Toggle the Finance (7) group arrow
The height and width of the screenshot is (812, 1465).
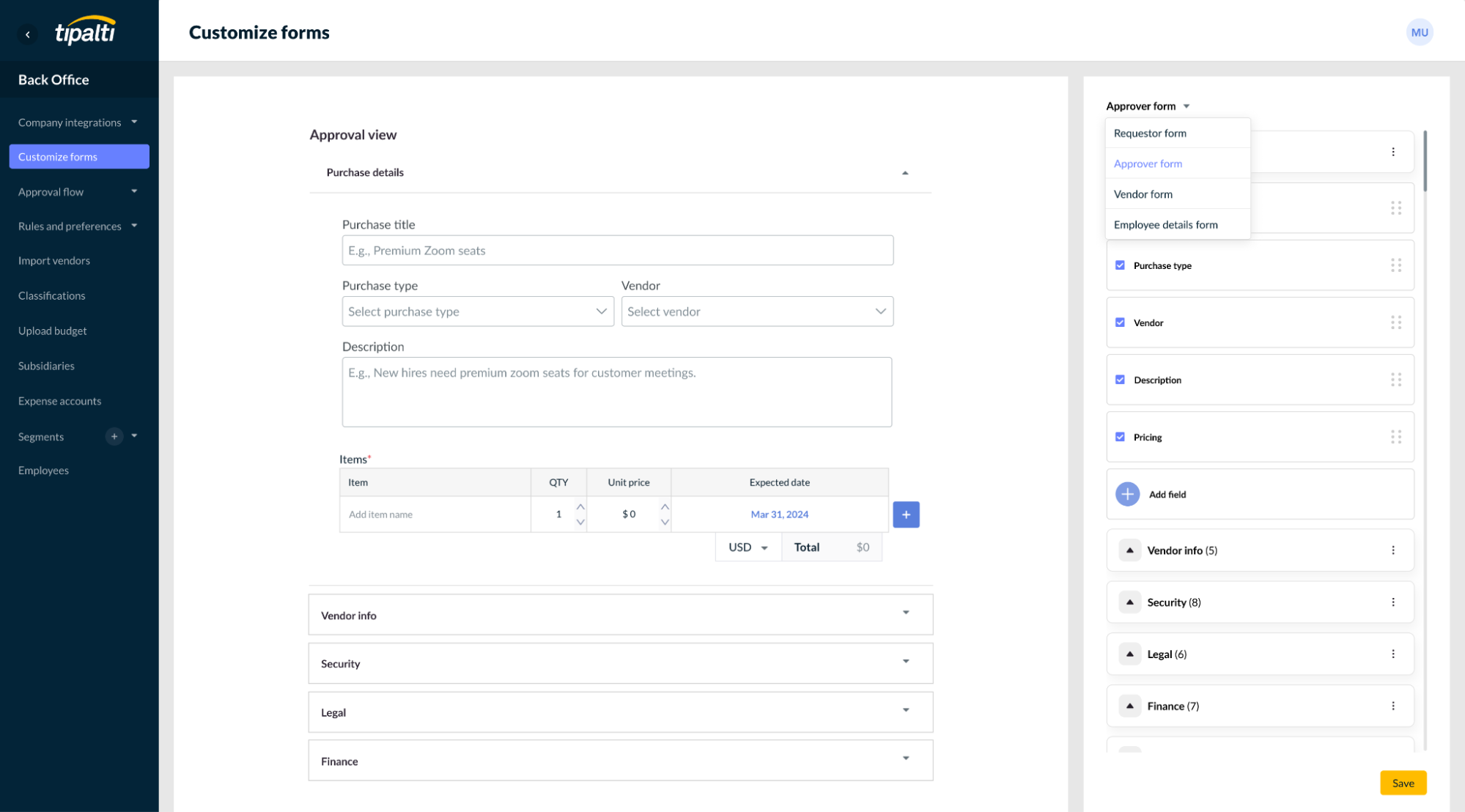[x=1129, y=706]
